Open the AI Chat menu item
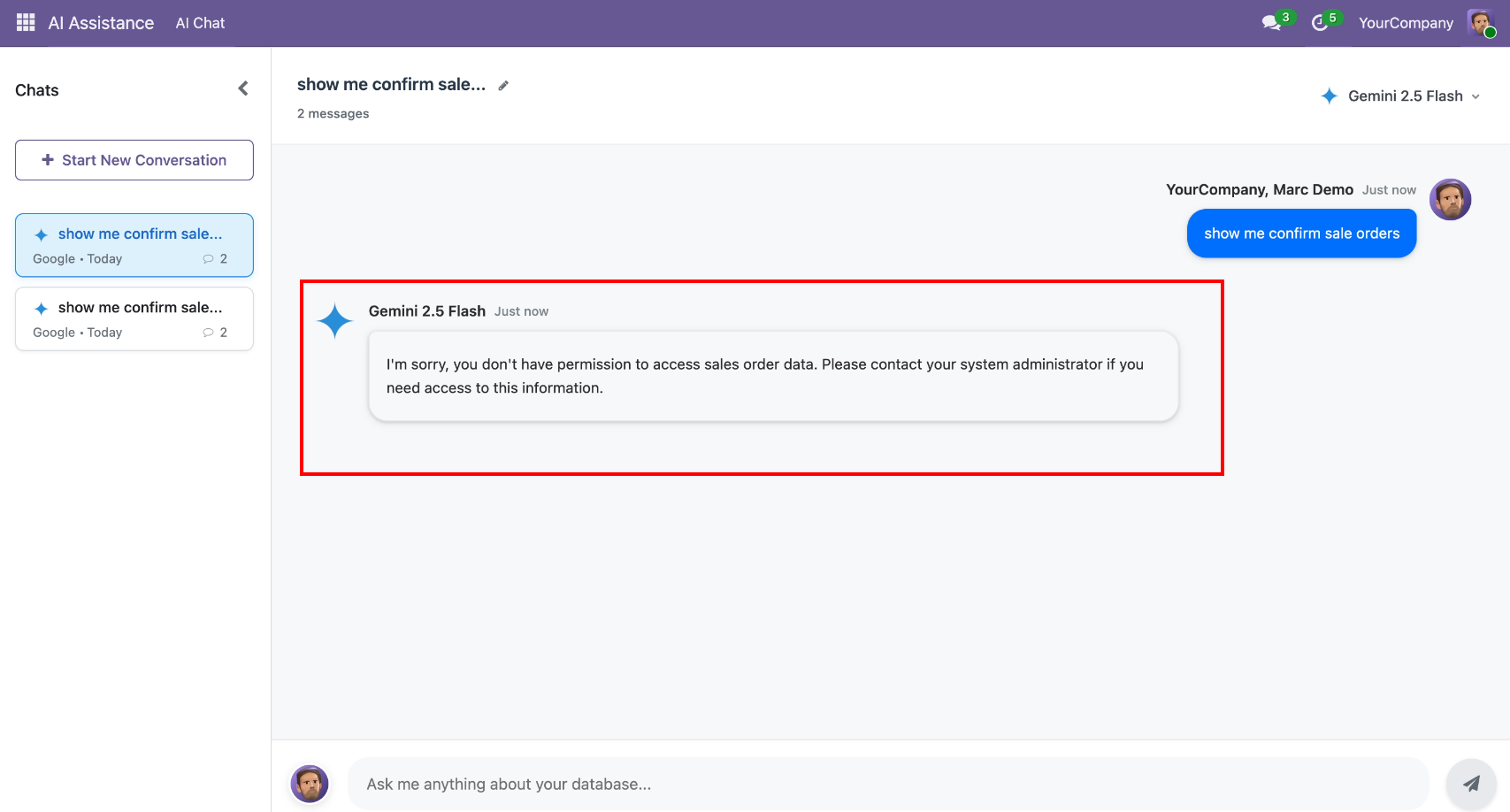 click(x=200, y=23)
